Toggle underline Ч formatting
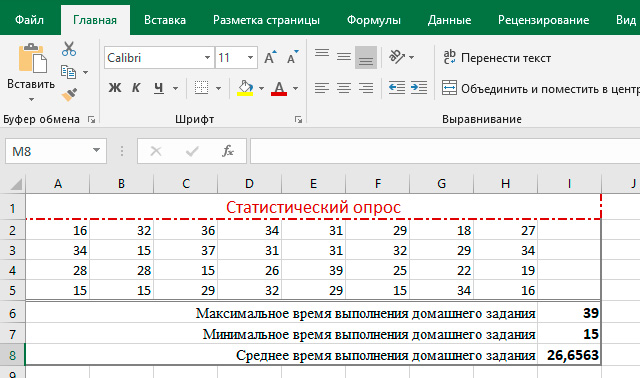640x378 pixels. point(159,88)
